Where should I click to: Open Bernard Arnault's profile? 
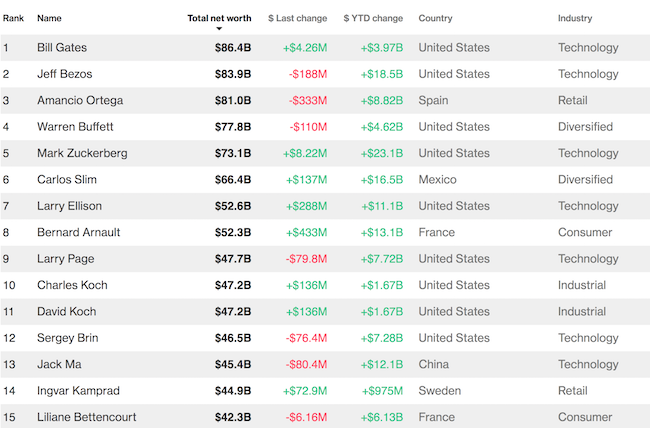coord(79,232)
